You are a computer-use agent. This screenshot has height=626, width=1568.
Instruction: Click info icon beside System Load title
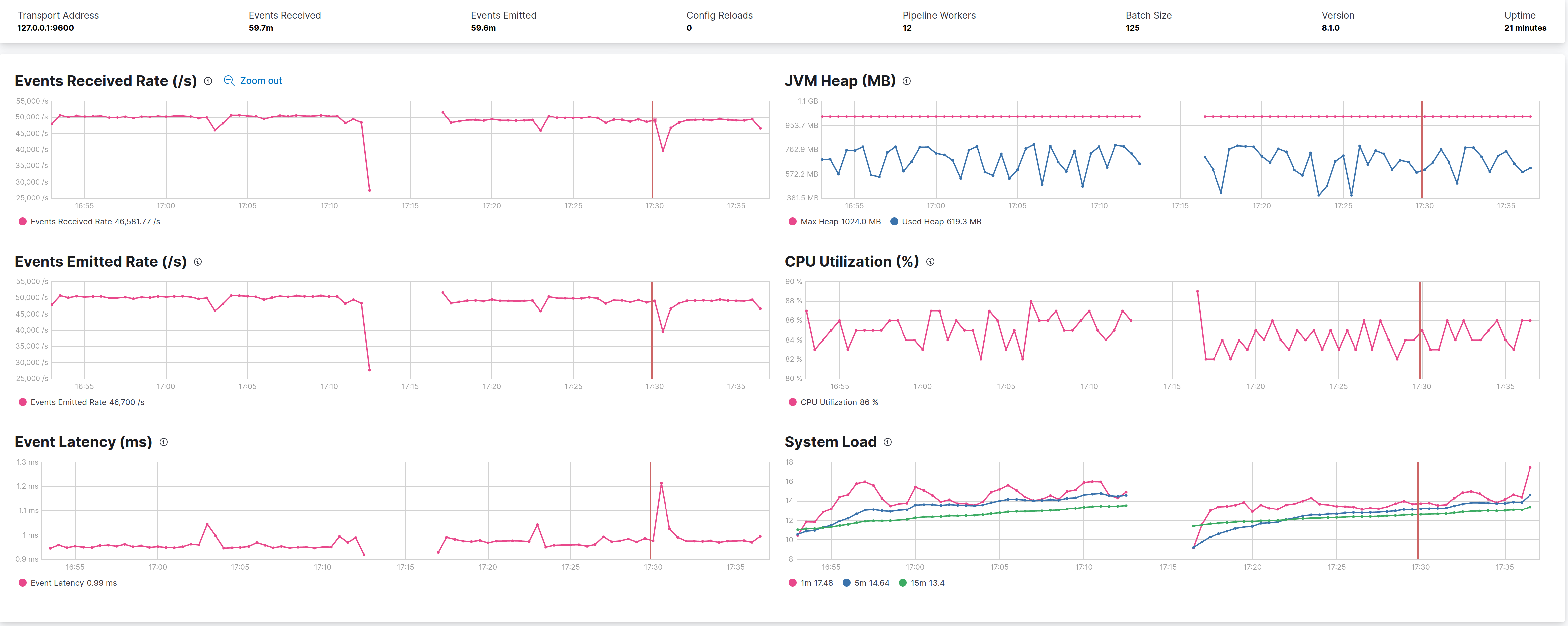click(888, 442)
